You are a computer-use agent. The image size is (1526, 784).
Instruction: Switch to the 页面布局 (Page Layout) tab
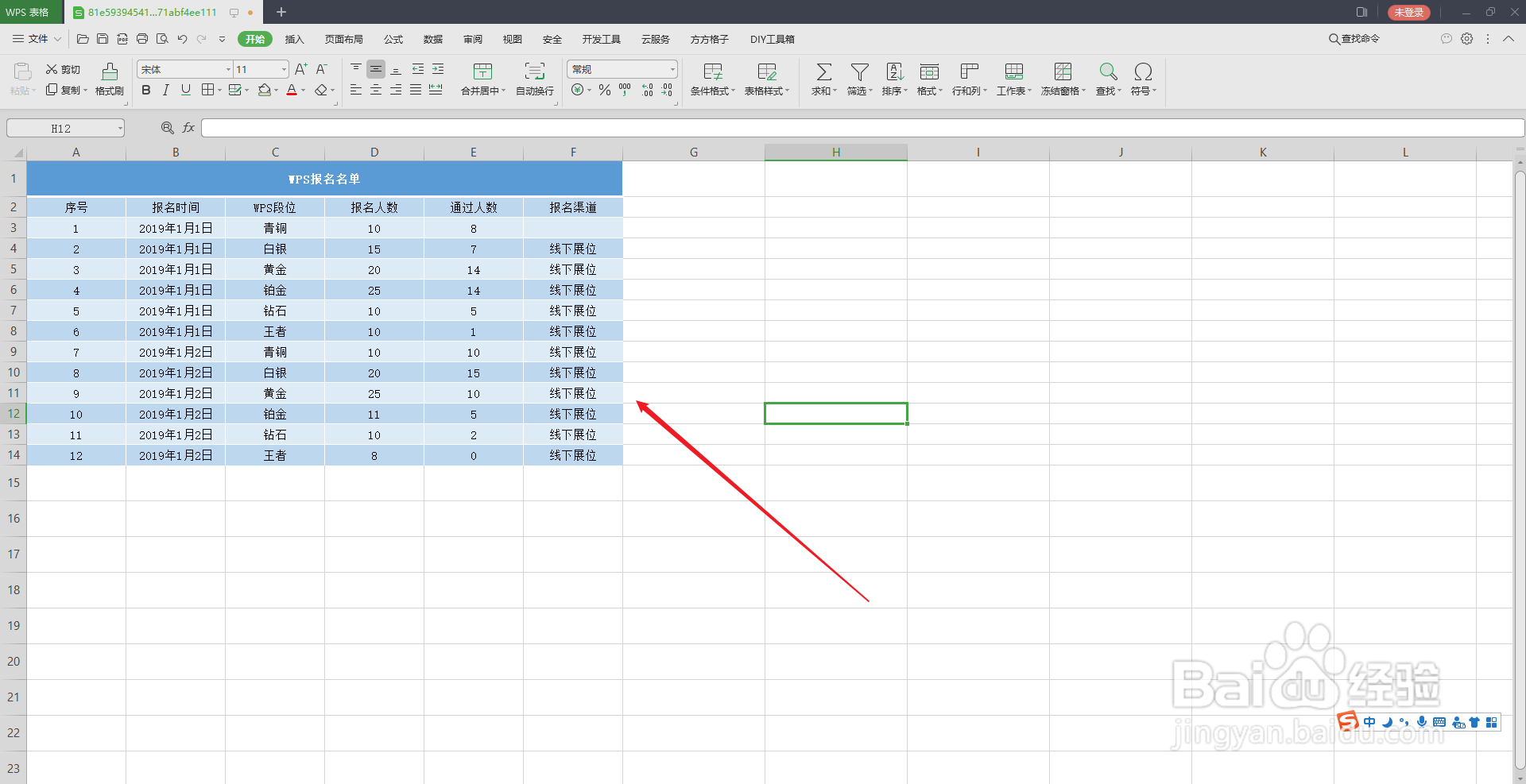click(344, 39)
